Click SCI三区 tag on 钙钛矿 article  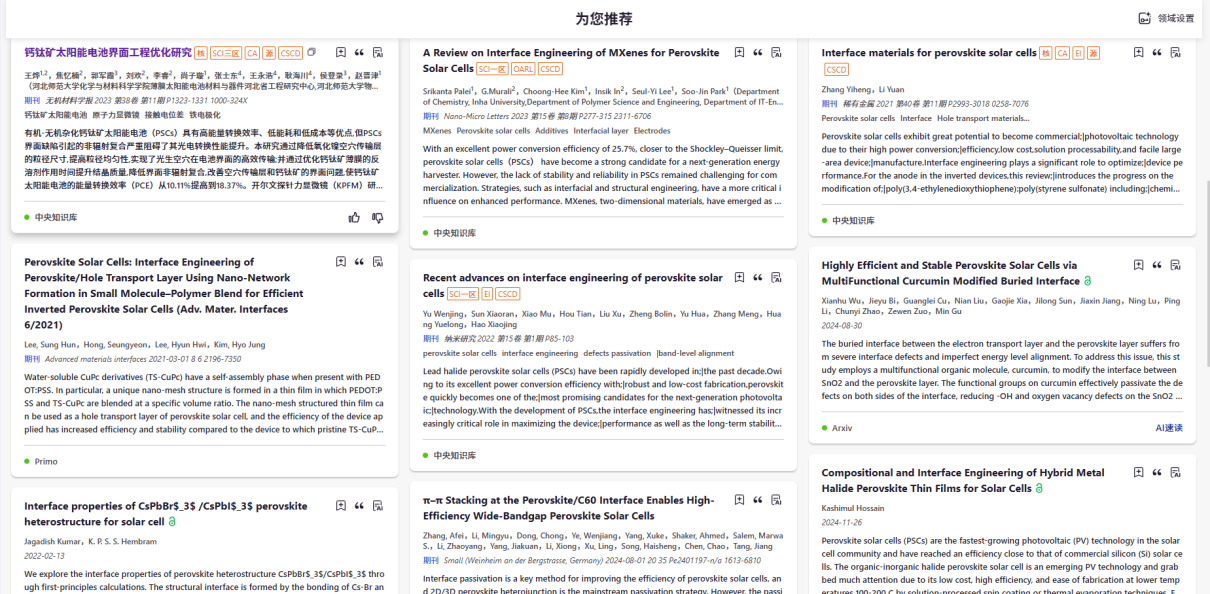click(225, 53)
